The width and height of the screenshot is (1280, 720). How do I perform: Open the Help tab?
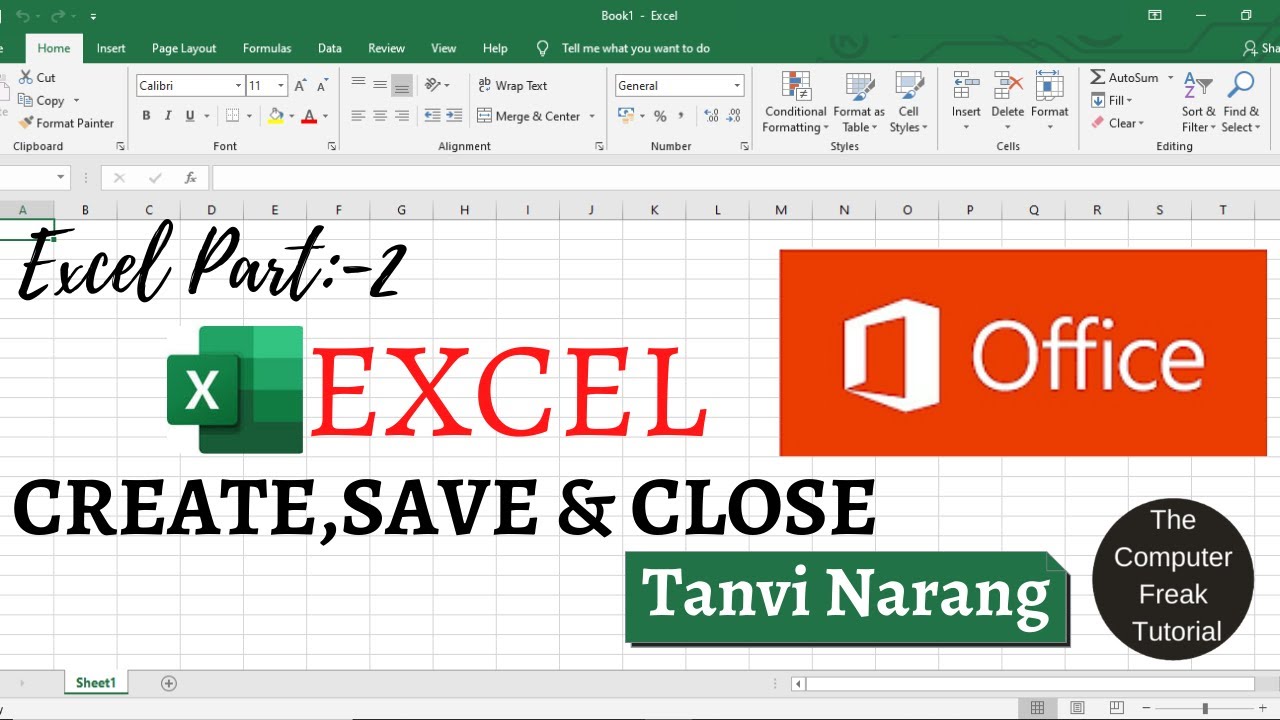point(495,48)
